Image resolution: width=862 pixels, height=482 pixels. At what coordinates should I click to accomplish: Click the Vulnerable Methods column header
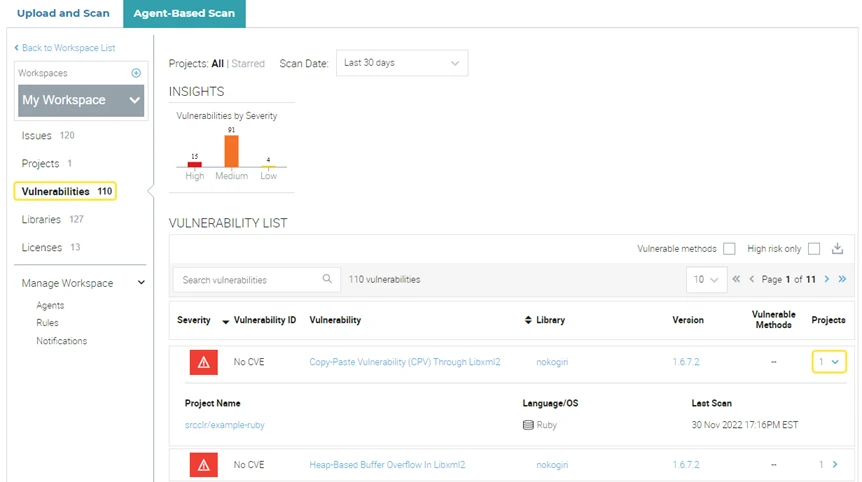[x=773, y=319]
